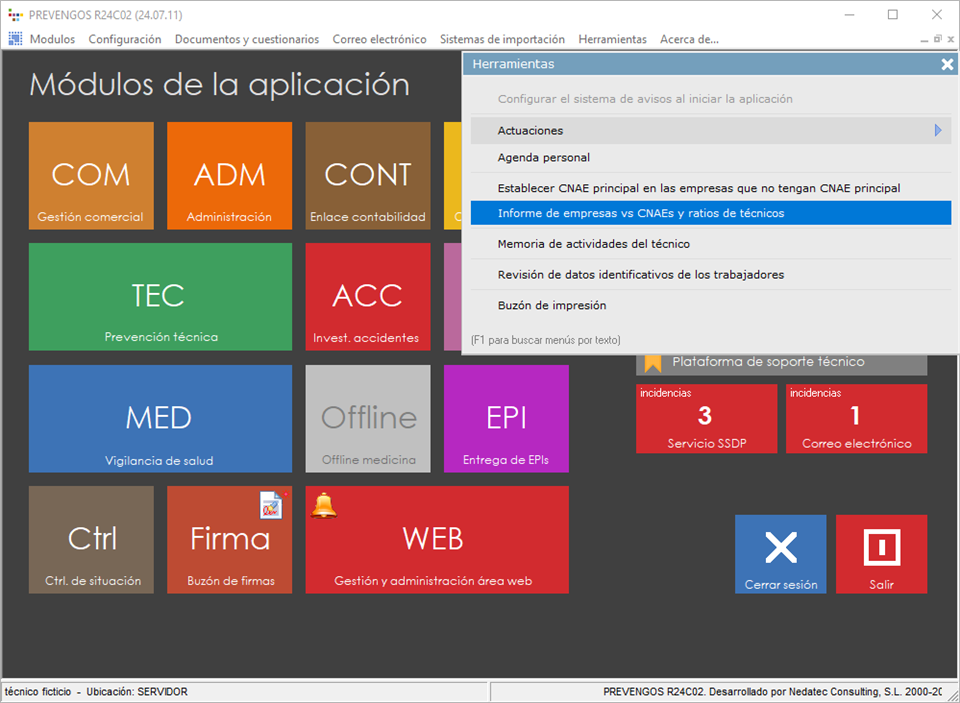Image resolution: width=960 pixels, height=703 pixels.
Task: Expand the Actuaciones submenu arrow
Action: (937, 130)
